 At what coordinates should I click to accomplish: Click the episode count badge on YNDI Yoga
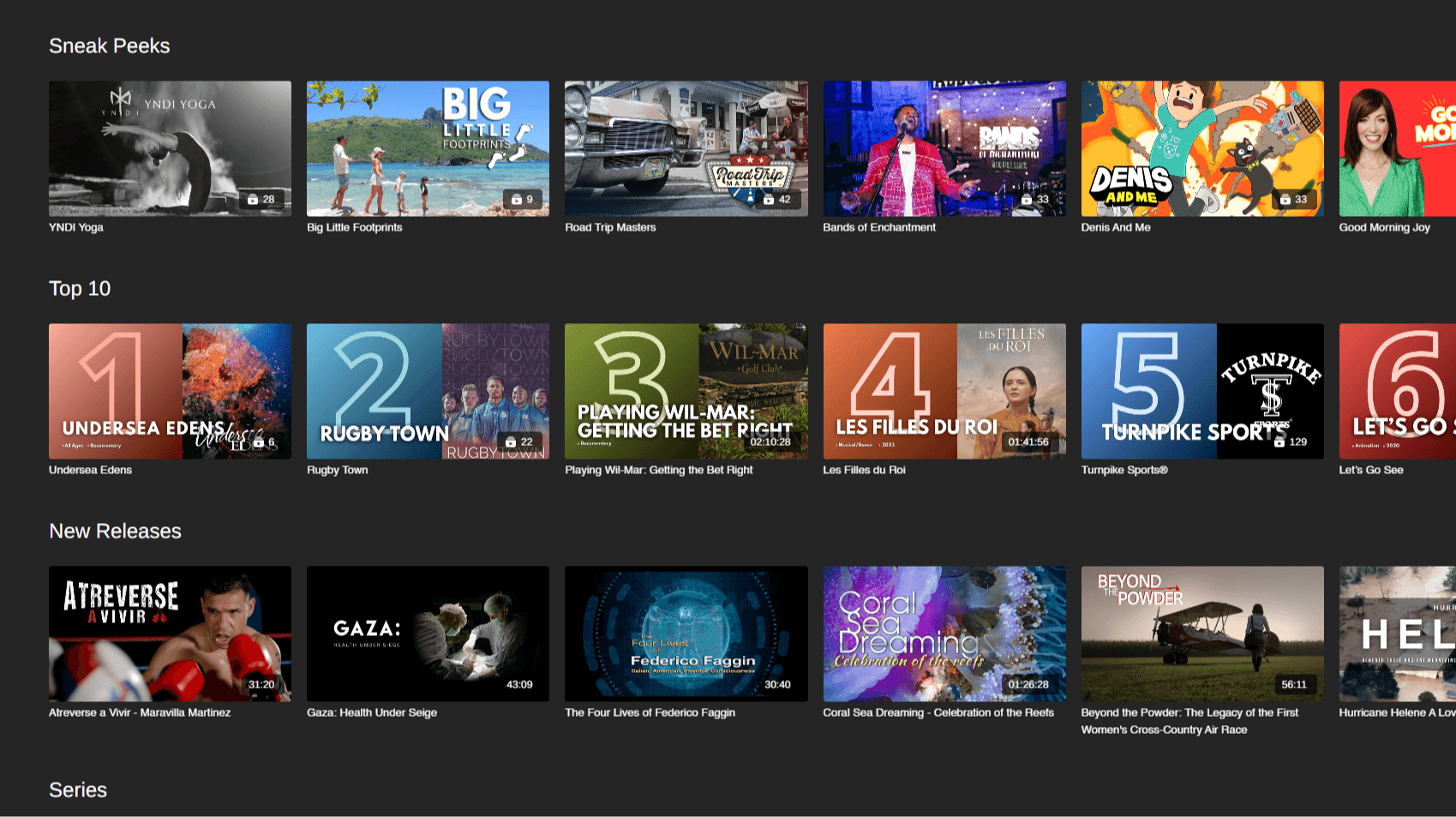261,198
